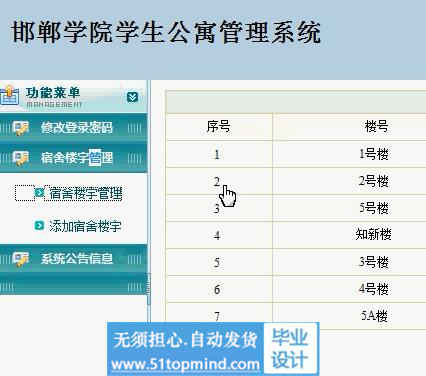This screenshot has height=376, width=426.
Task: Open the 添加宿舍楼宇 submenu link
Action: (x=85, y=226)
